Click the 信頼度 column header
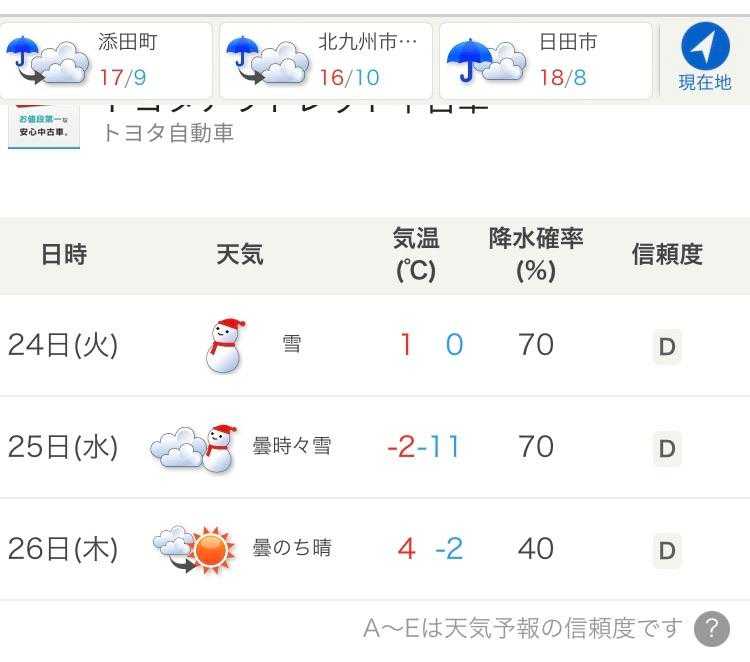 coord(667,254)
